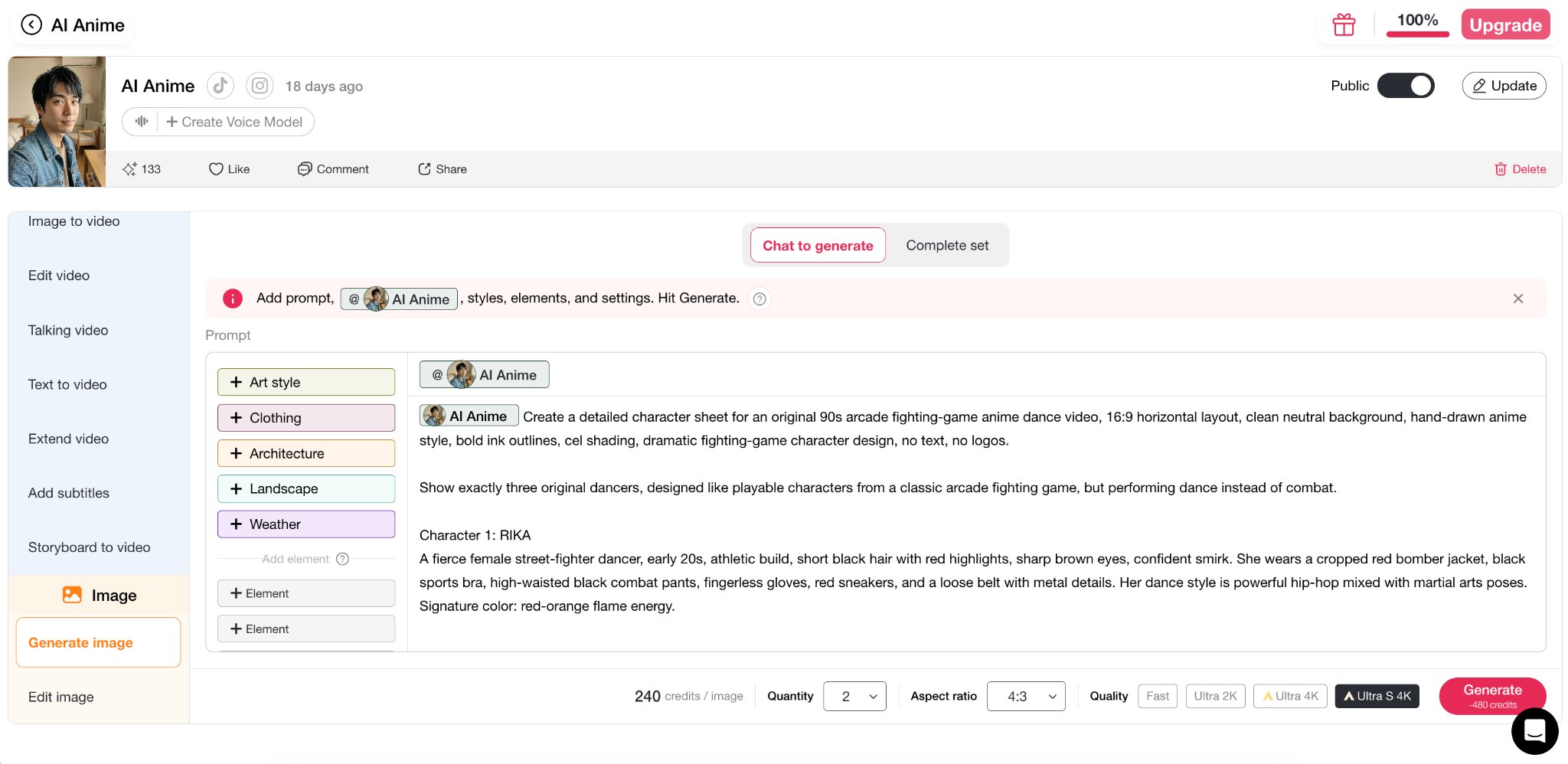
Task: Select Generate image in sidebar
Action: [x=99, y=642]
